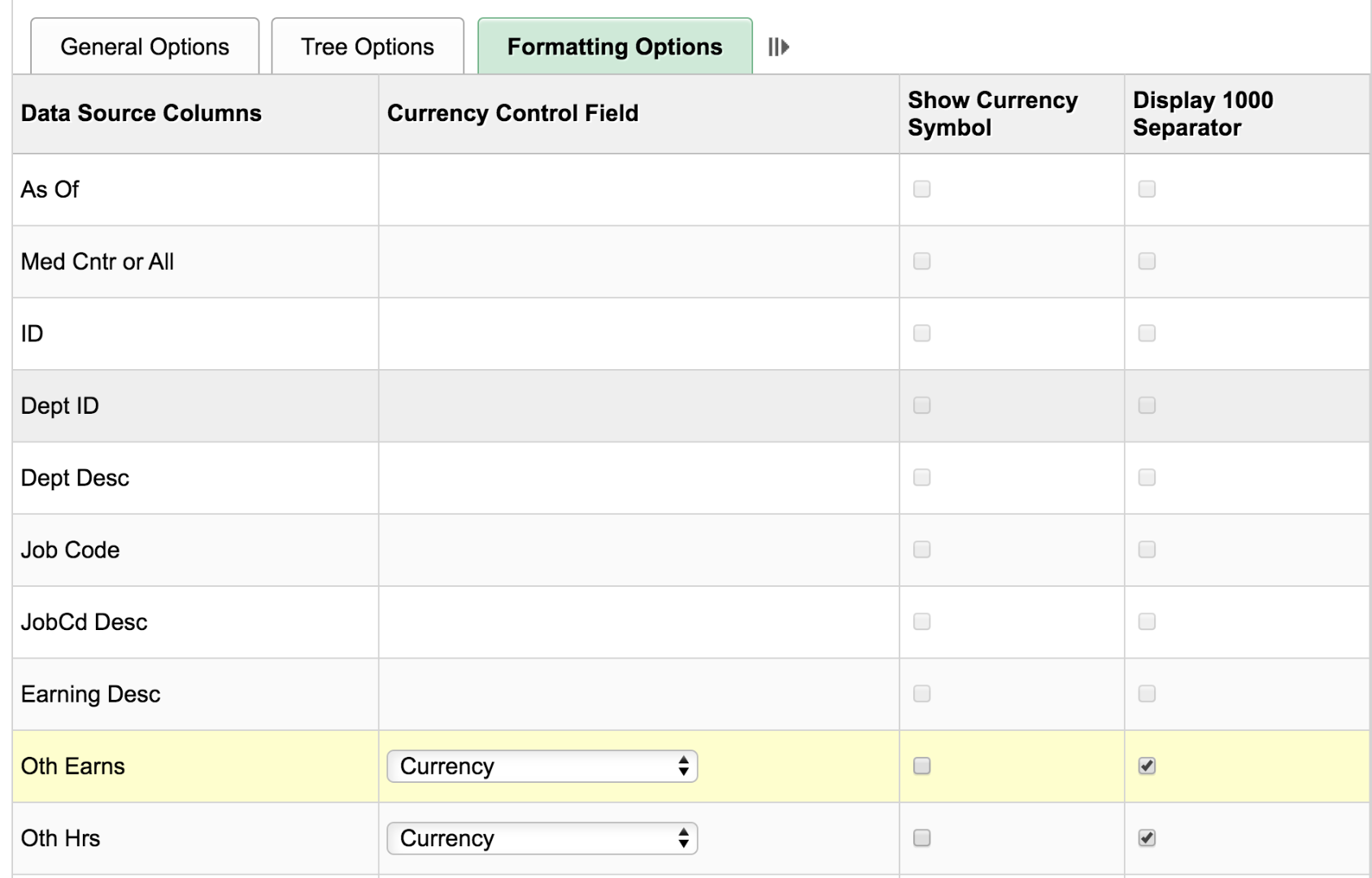Viewport: 1372px width, 878px height.
Task: Uncheck Display 1000 Separator for Oth Earns
Action: (1147, 765)
